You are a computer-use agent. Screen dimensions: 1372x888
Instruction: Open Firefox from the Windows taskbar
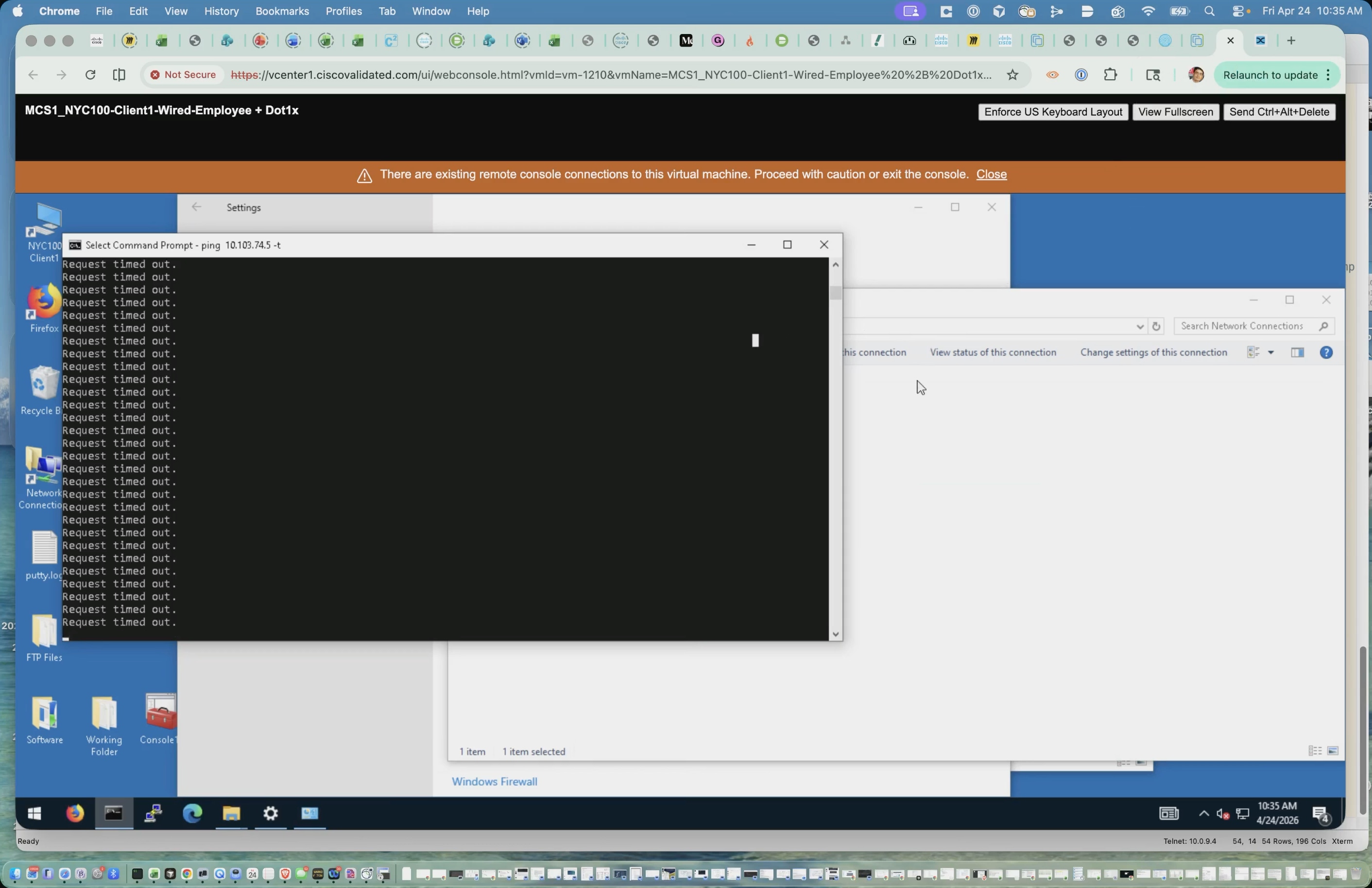point(75,813)
